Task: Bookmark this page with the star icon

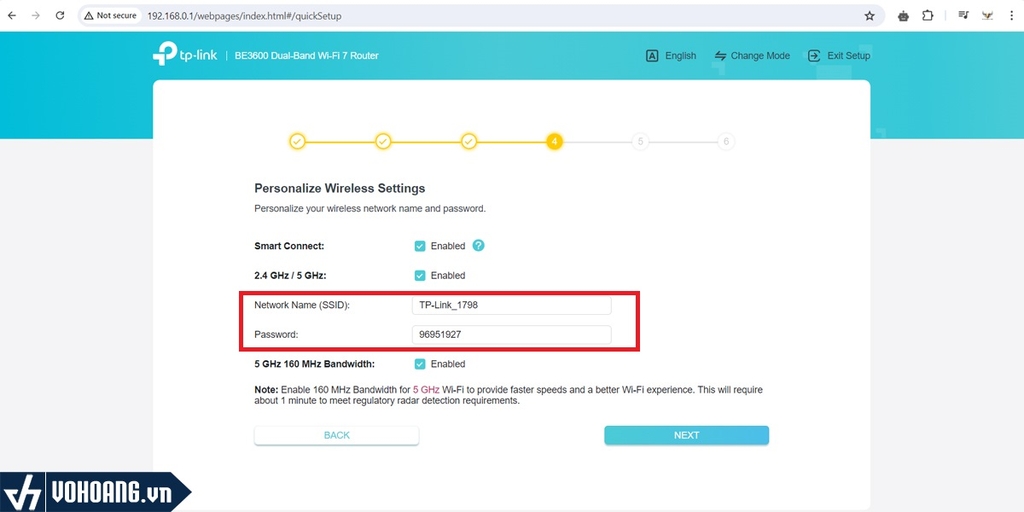Action: pyautogui.click(x=869, y=16)
